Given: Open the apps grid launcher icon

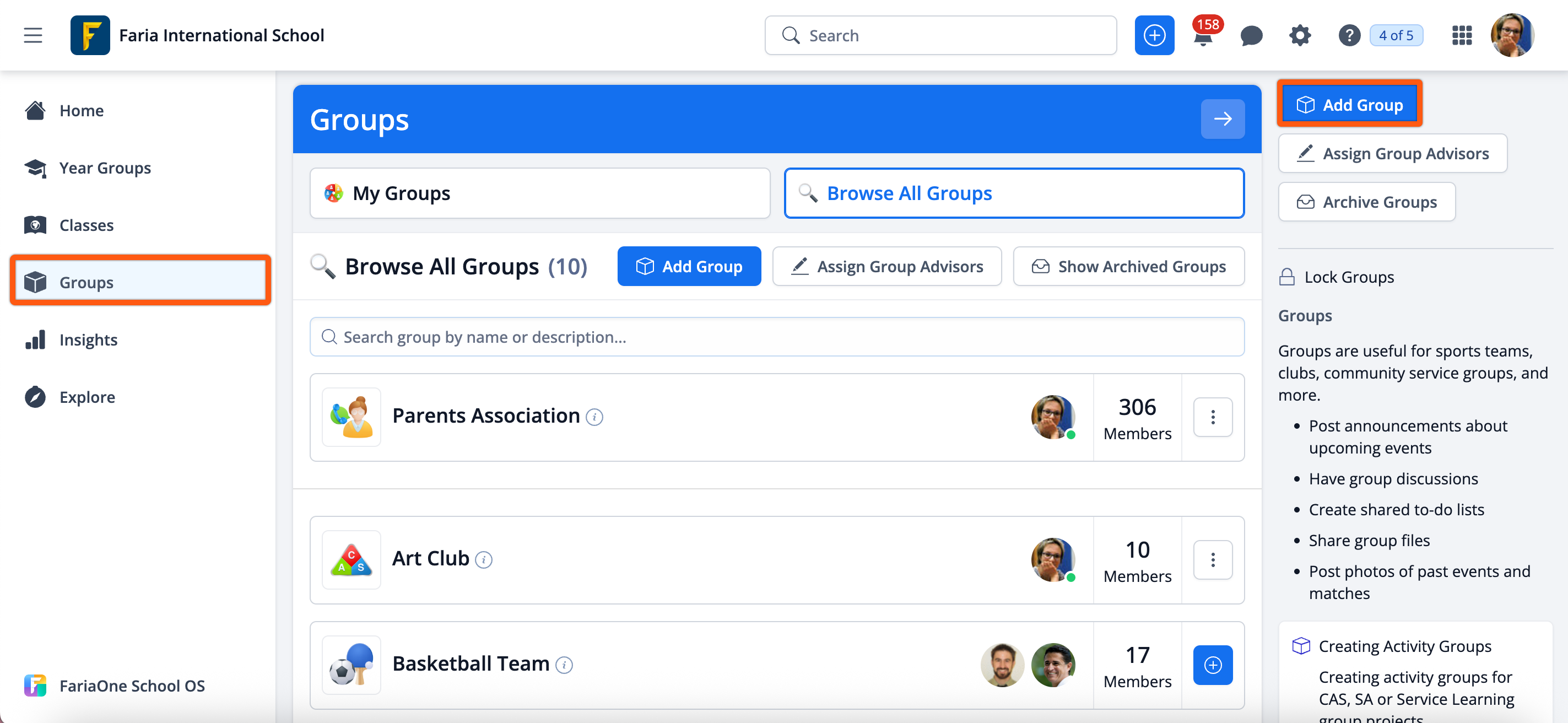Looking at the screenshot, I should click(1462, 35).
